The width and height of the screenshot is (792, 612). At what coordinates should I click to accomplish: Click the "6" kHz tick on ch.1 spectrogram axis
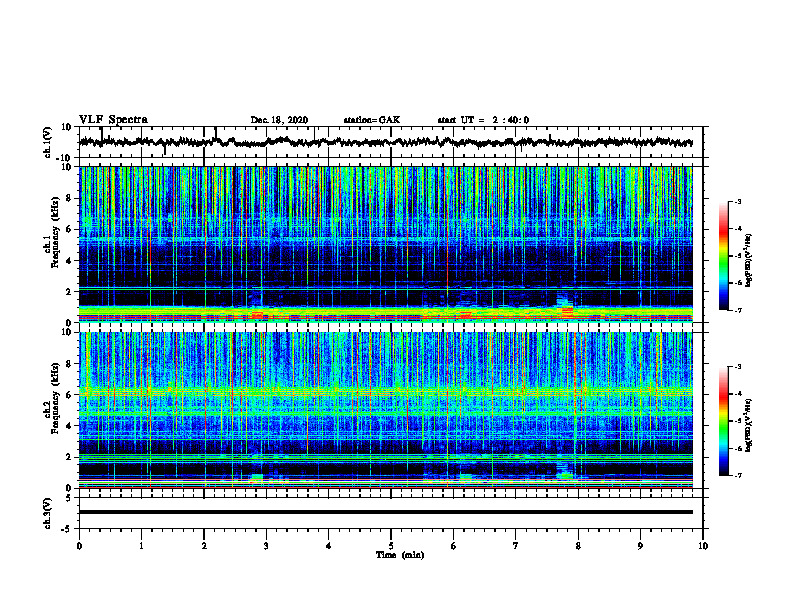[69, 230]
